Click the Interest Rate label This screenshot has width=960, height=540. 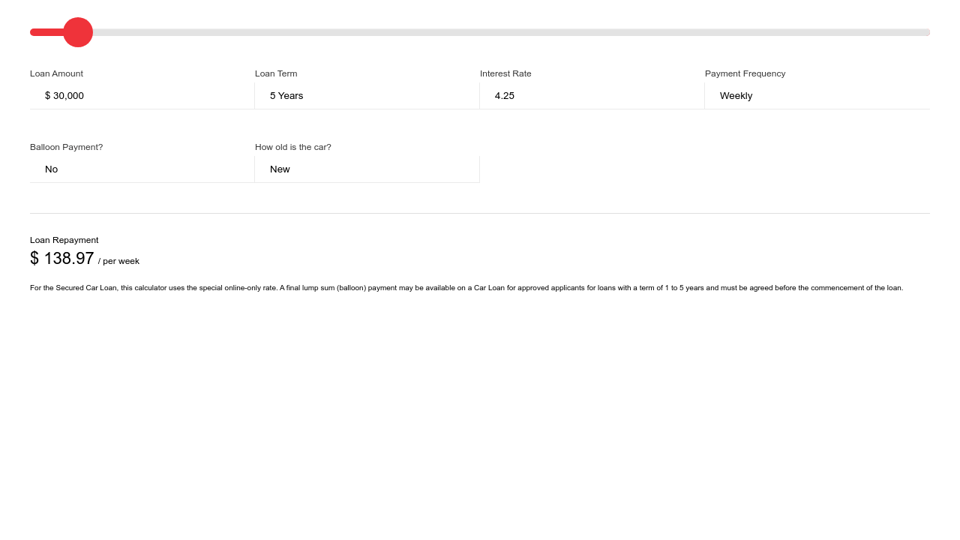[505, 74]
